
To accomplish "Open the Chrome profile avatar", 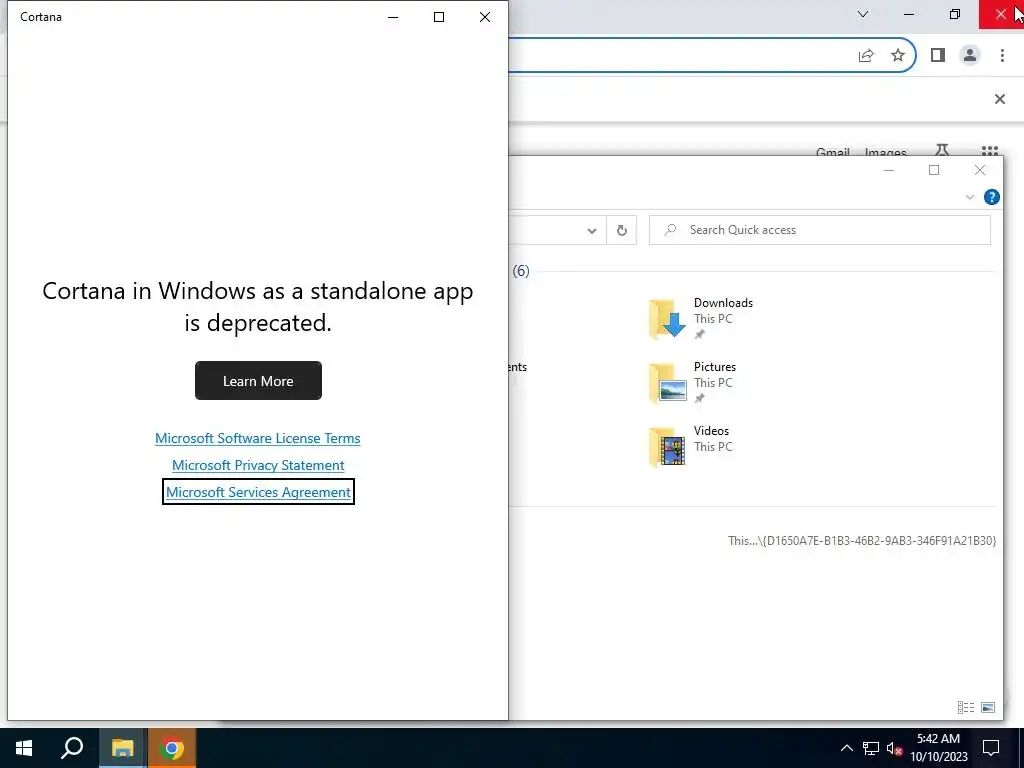I will tap(970, 56).
